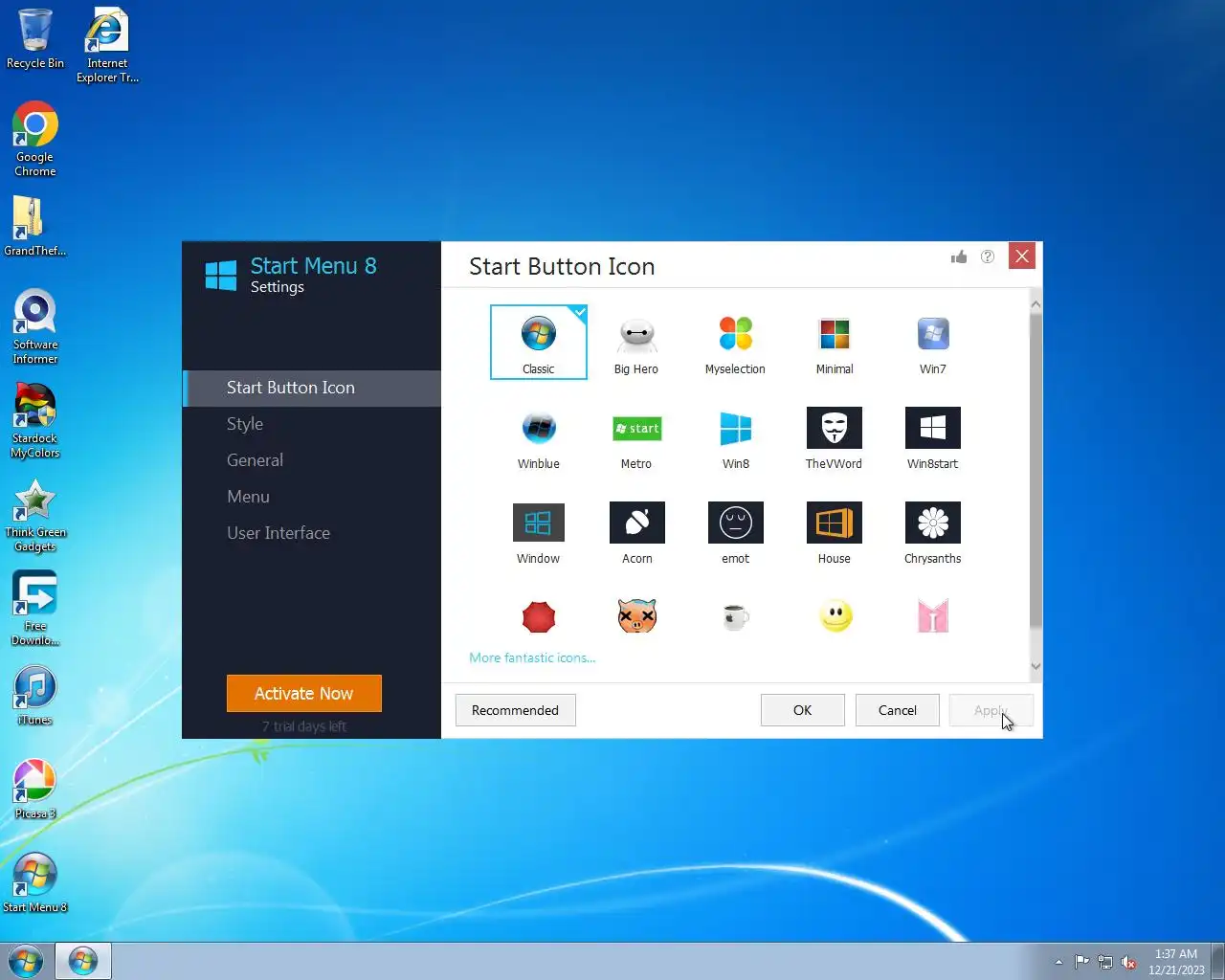Select the GrandThef... folder on the desktop
This screenshot has width=1225, height=980.
click(x=35, y=227)
